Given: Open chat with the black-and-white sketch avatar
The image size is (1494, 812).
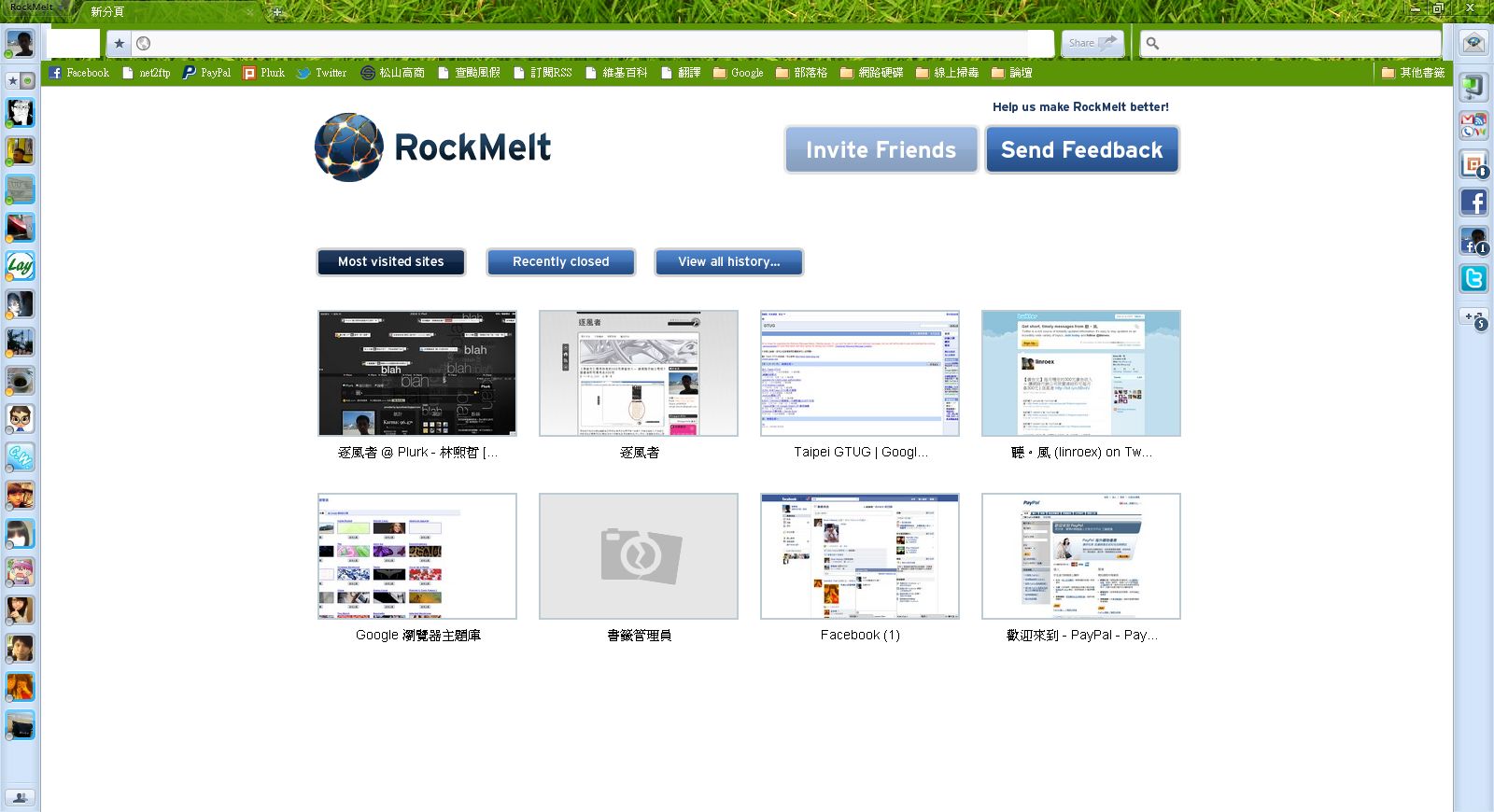Looking at the screenshot, I should [x=20, y=113].
